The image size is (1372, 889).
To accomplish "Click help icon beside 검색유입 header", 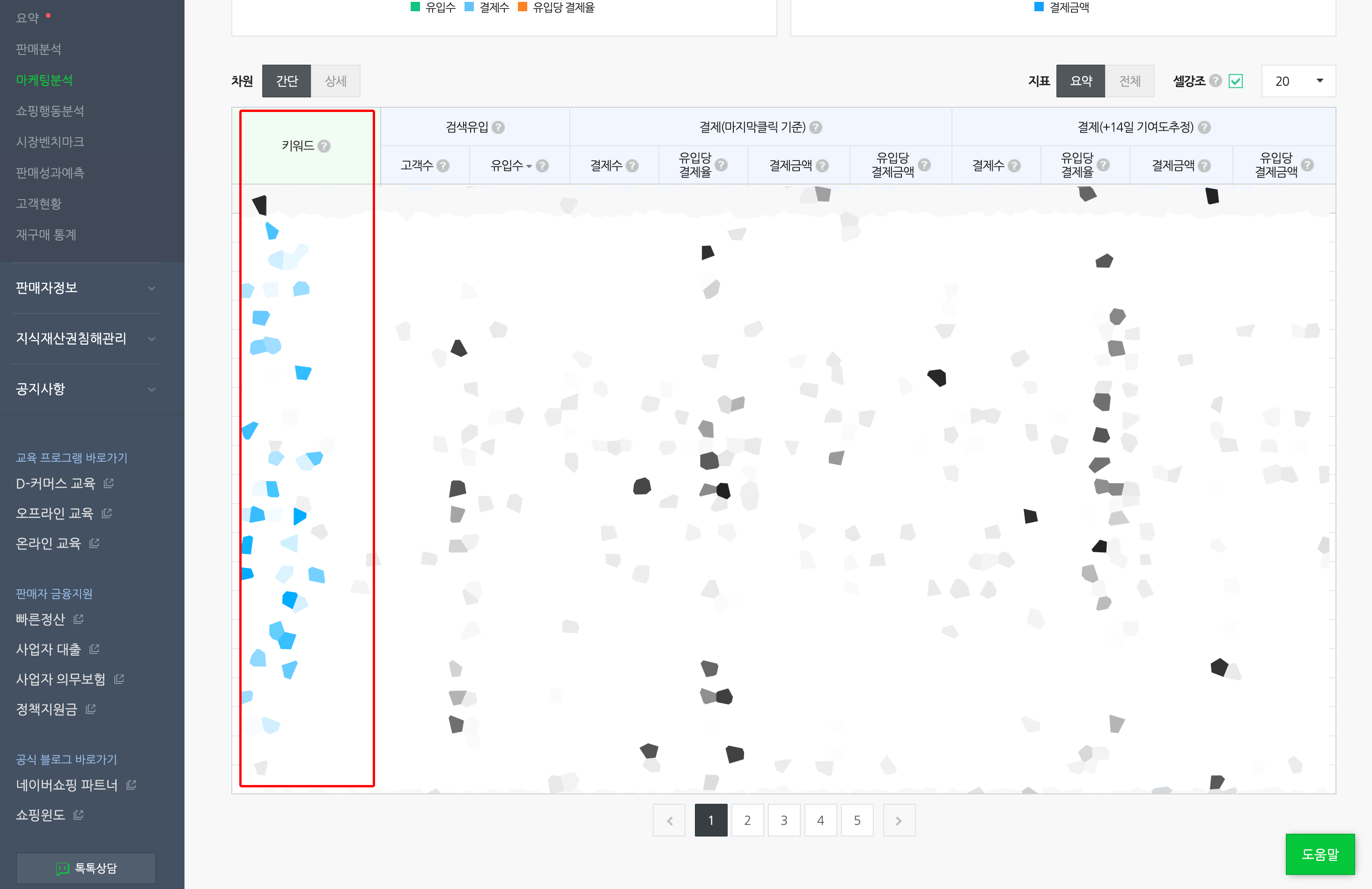I will point(499,127).
